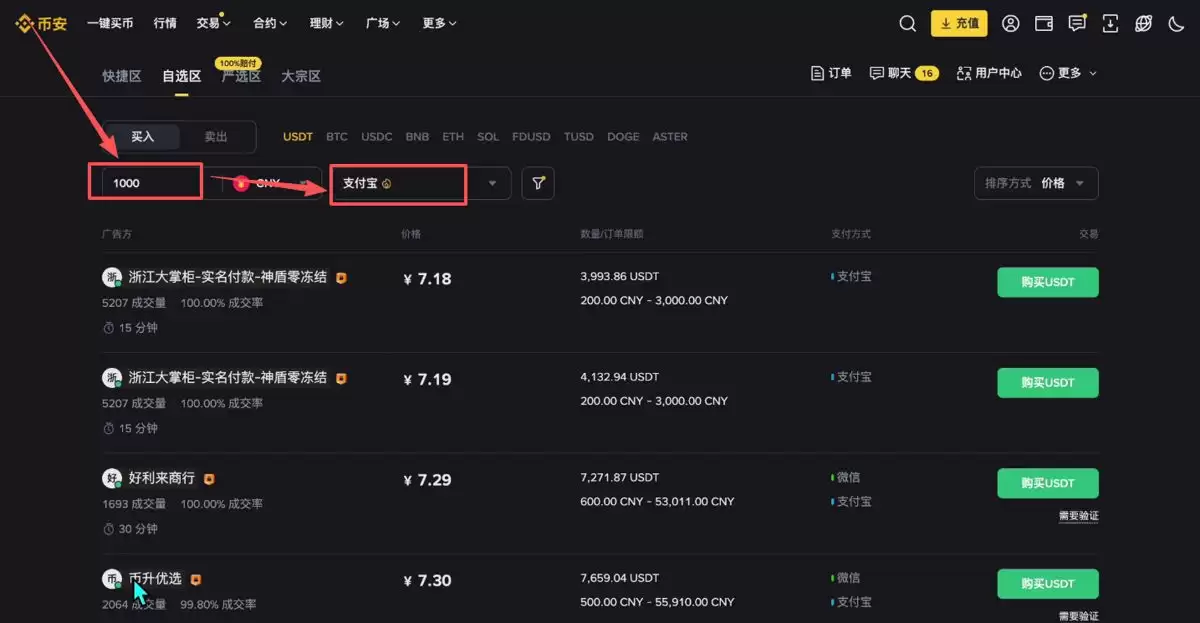Click 需要验证 link under 好利来商行

click(x=1078, y=516)
